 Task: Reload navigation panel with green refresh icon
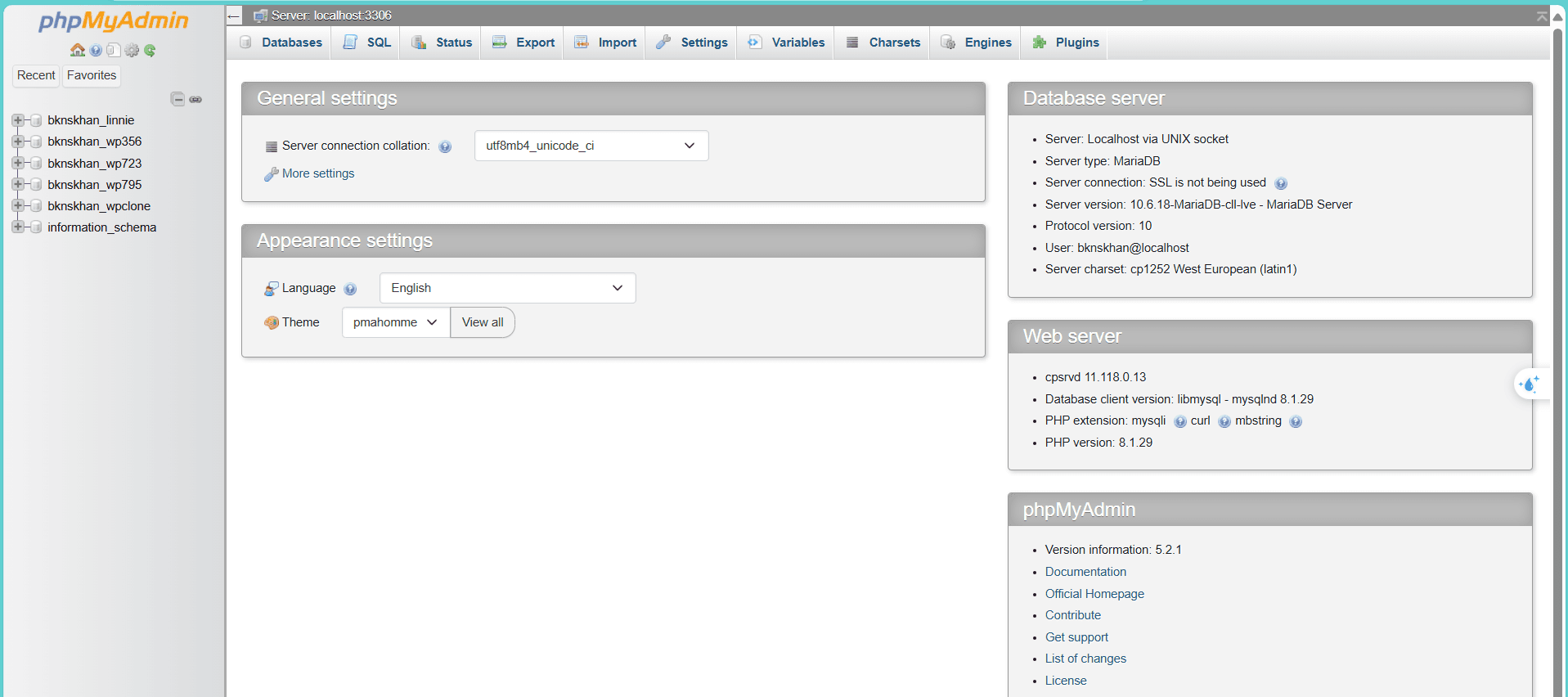pyautogui.click(x=150, y=50)
